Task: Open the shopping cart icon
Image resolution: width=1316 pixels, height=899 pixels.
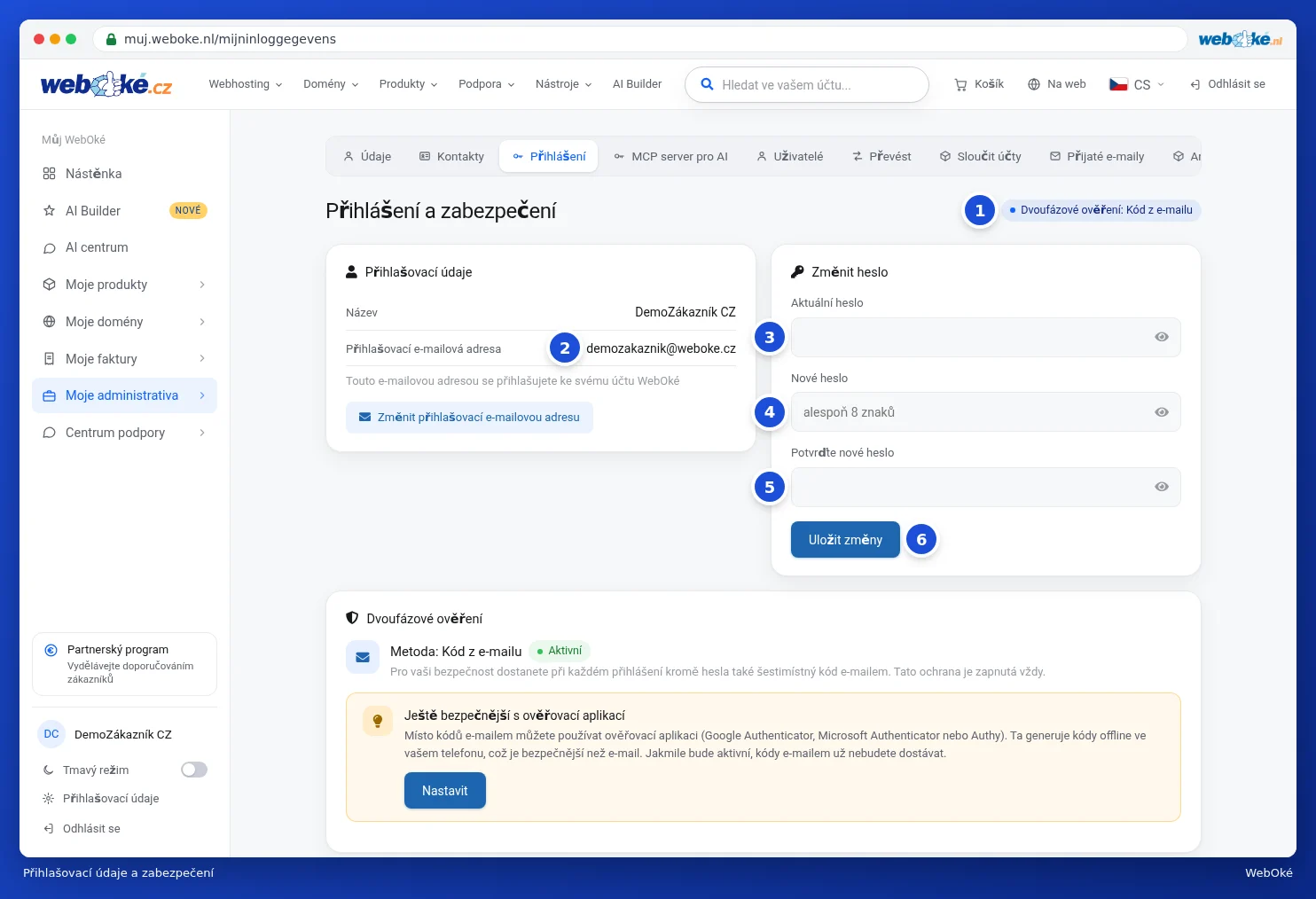Action: pyautogui.click(x=960, y=84)
